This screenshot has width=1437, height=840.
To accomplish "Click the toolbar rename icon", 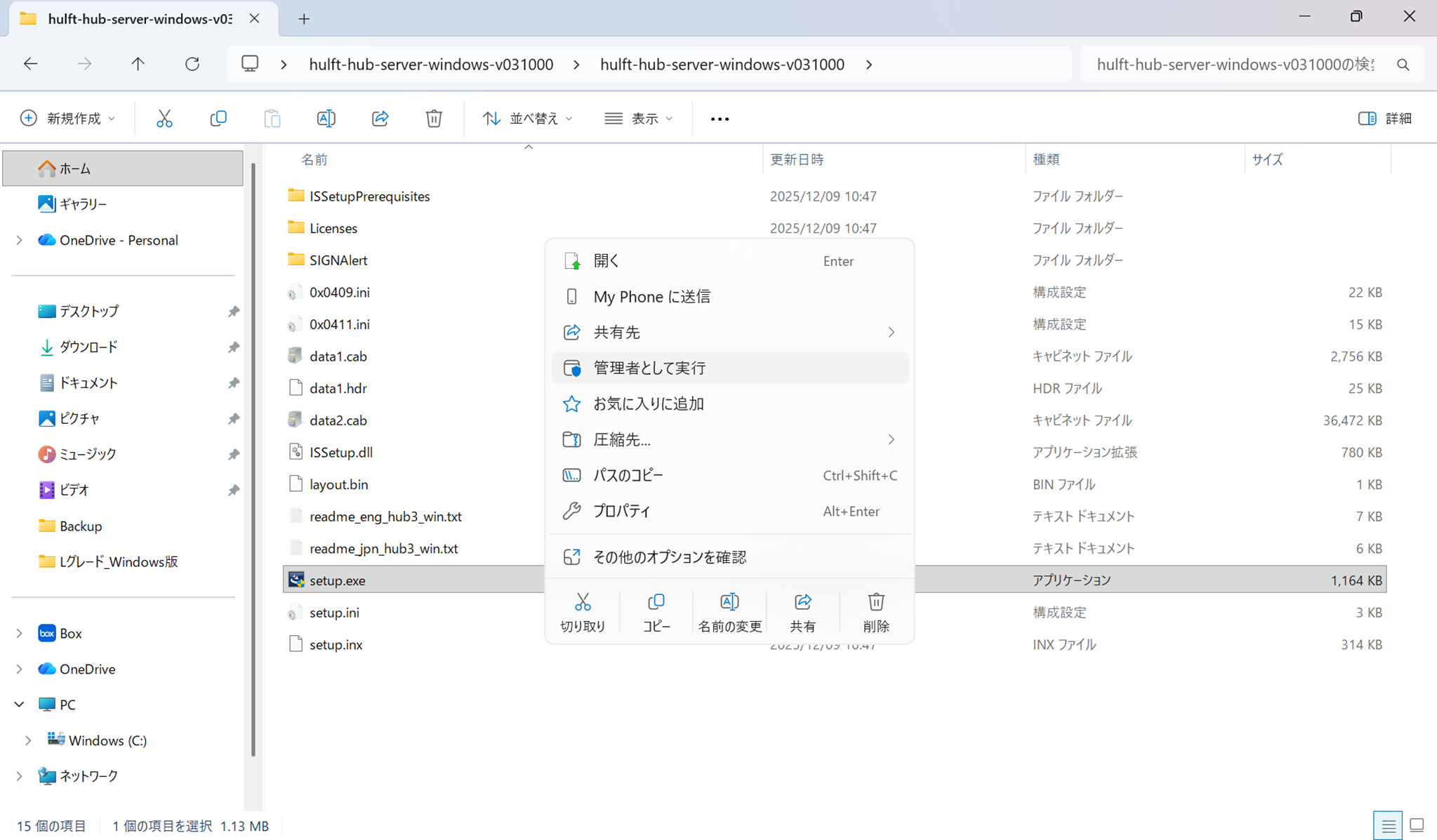I will [x=326, y=119].
